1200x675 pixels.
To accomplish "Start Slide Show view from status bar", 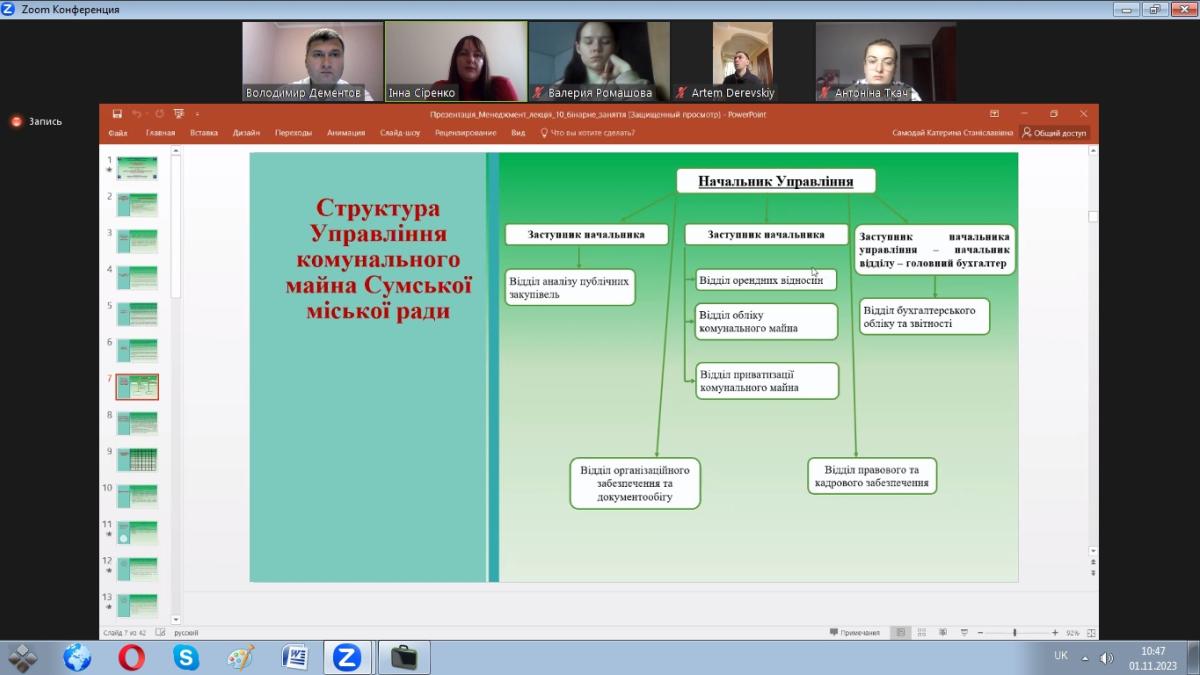I will coord(962,633).
